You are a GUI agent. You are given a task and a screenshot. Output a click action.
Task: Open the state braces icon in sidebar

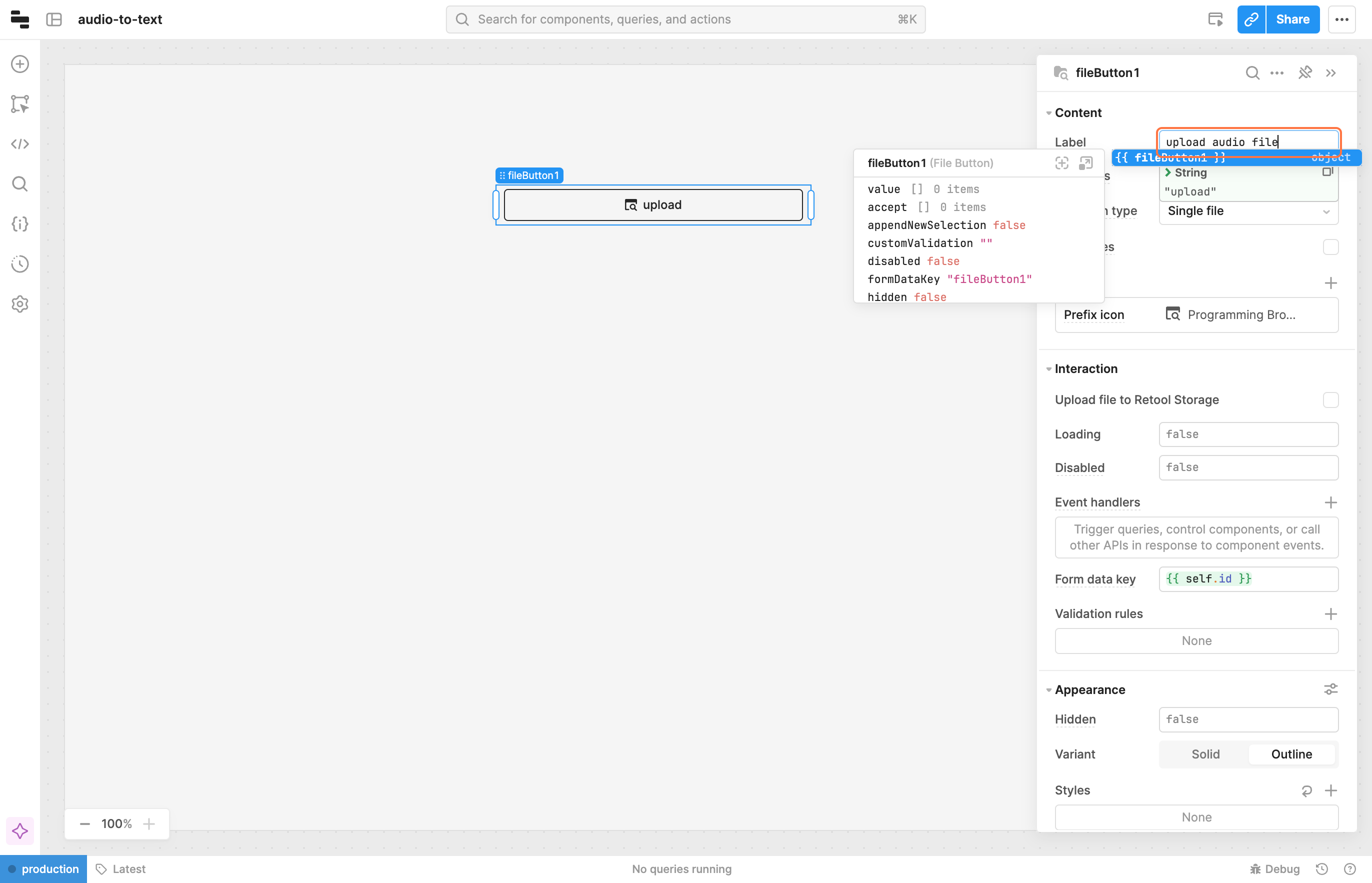click(x=20, y=223)
